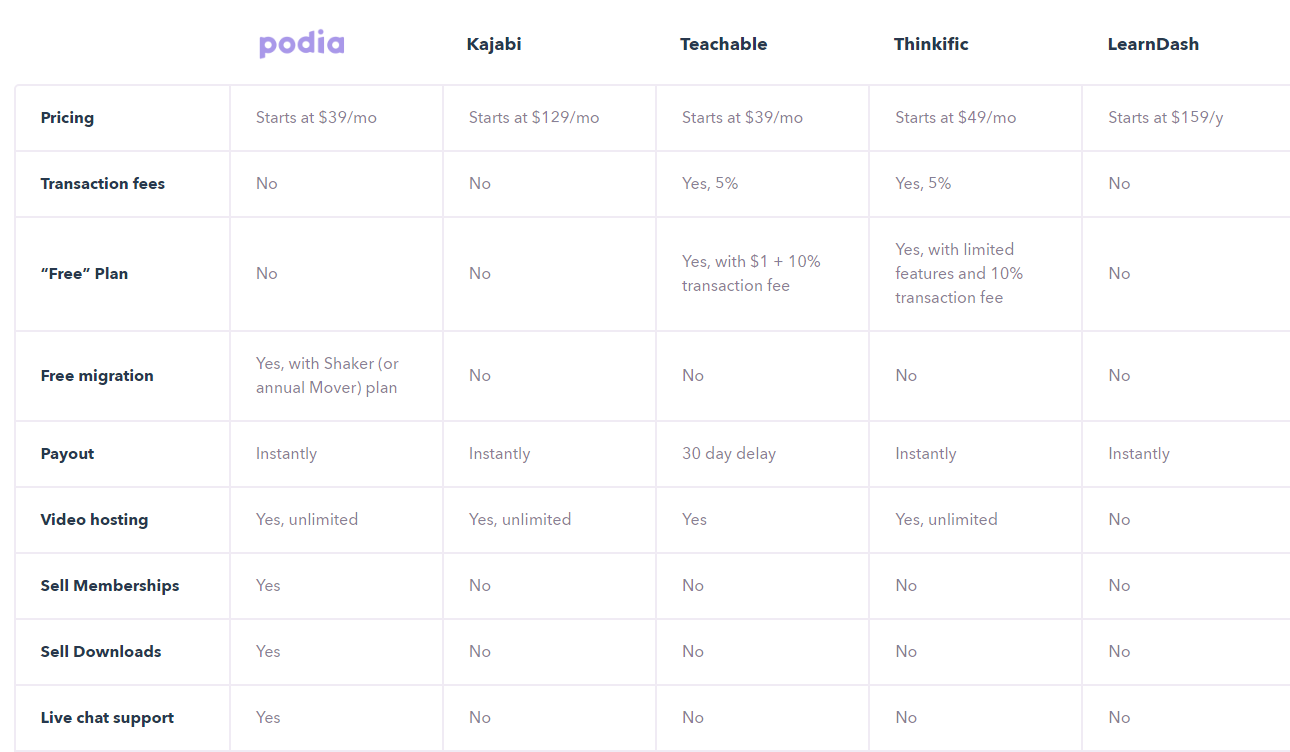Viewport: 1290px width, 752px height.
Task: Click the "Yes, with Shaker" migration cell
Action: click(327, 376)
